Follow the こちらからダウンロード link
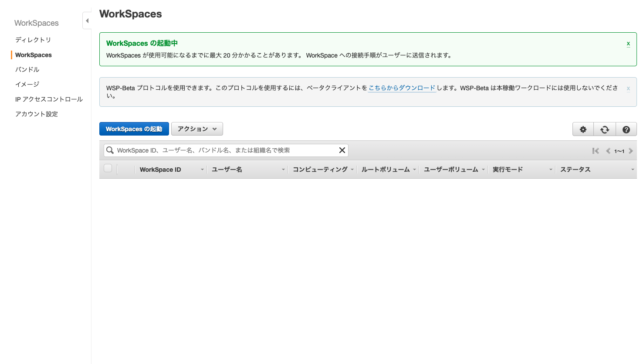640x364 pixels. pyautogui.click(x=402, y=88)
